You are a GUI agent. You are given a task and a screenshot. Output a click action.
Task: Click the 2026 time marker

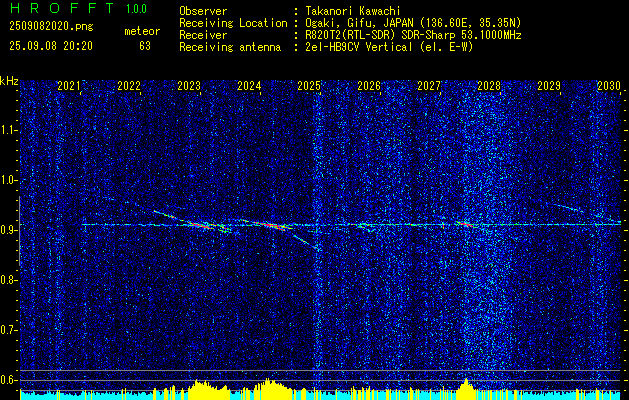tap(369, 86)
